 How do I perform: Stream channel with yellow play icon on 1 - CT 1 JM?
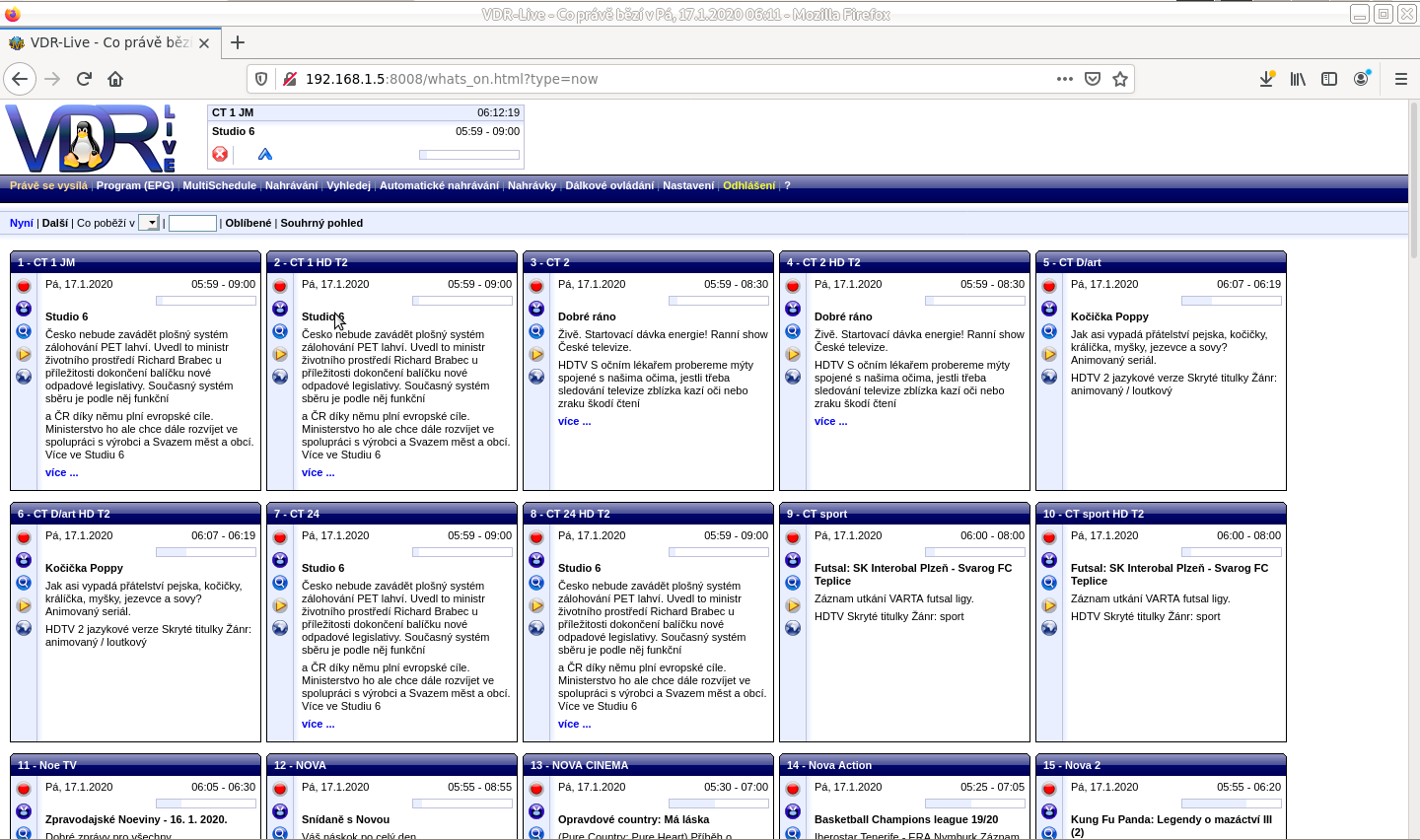point(24,354)
